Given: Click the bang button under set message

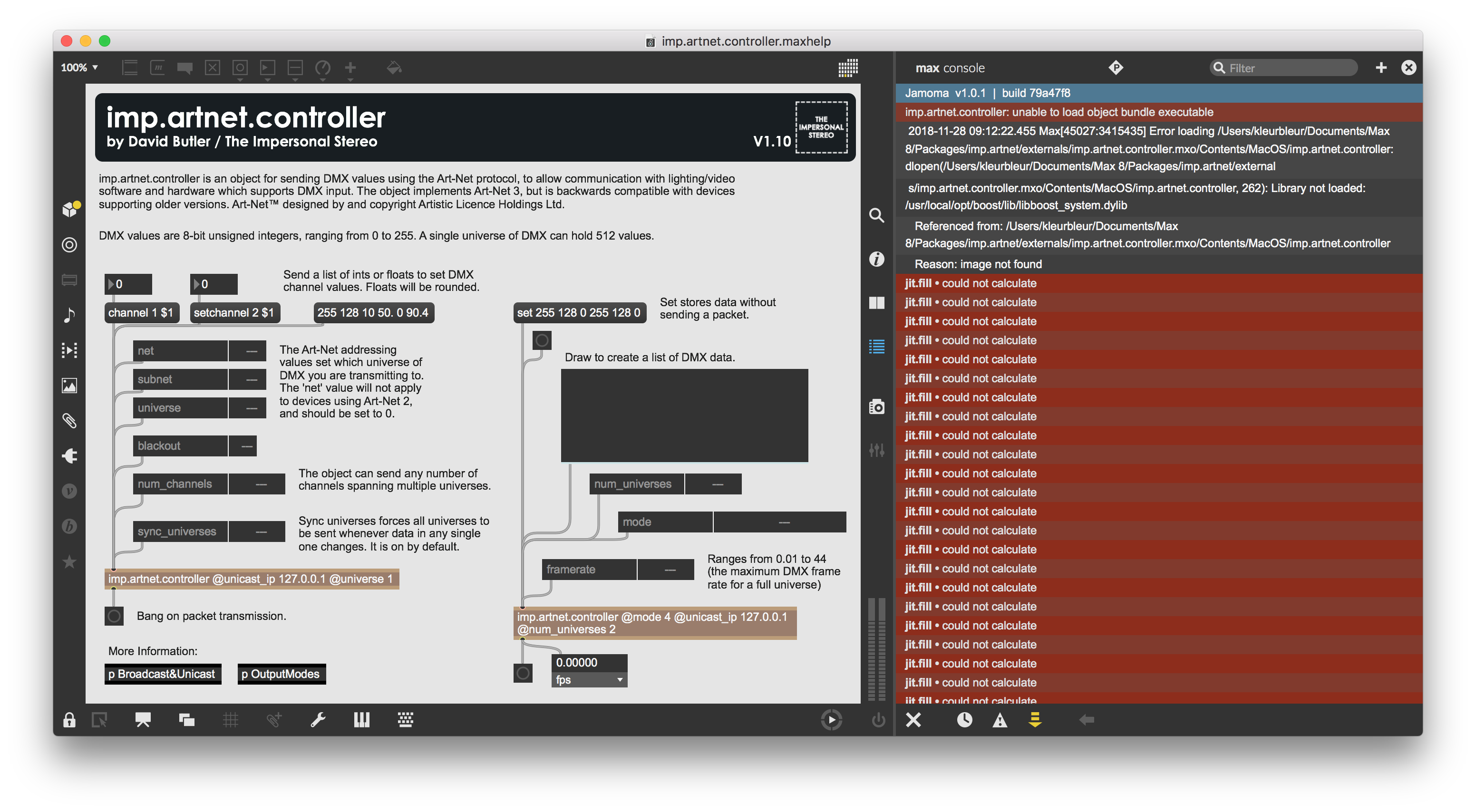Looking at the screenshot, I should pos(542,340).
